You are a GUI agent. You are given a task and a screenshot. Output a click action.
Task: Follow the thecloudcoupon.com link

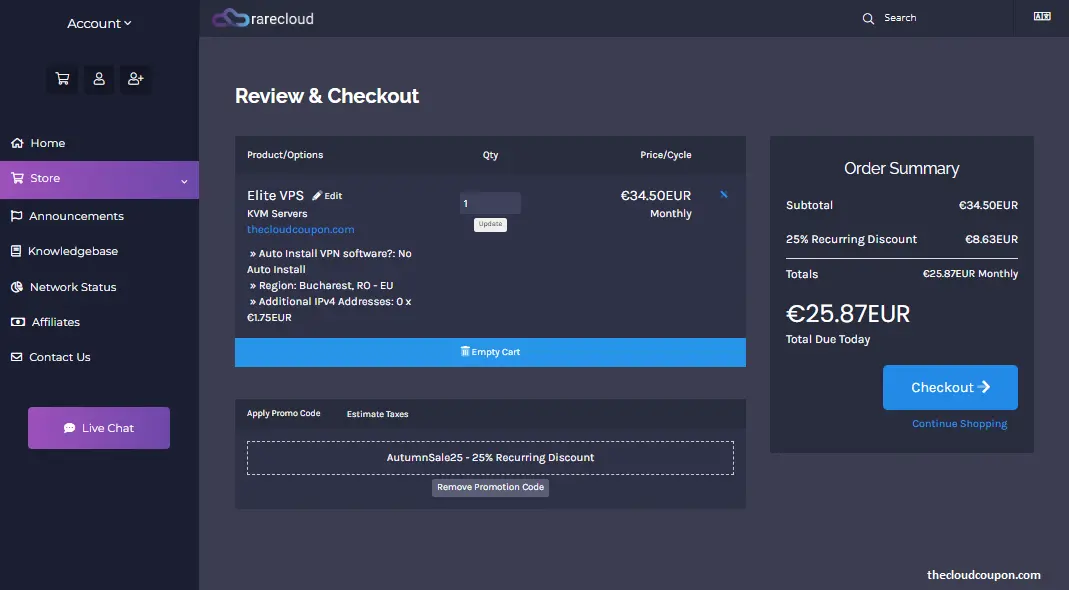tap(301, 229)
